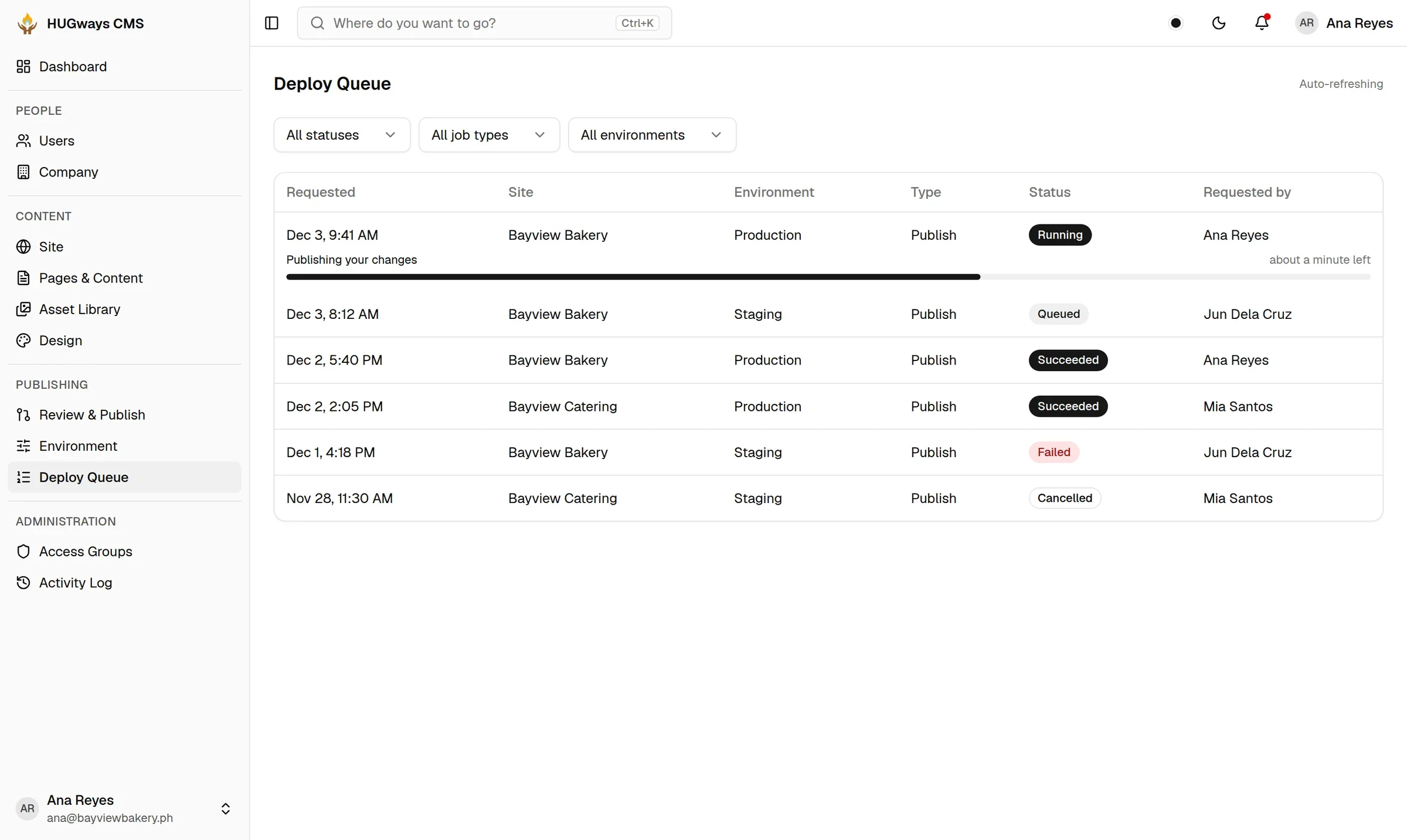Click the Access Groups shield icon
Image resolution: width=1407 pixels, height=840 pixels.
pos(23,552)
